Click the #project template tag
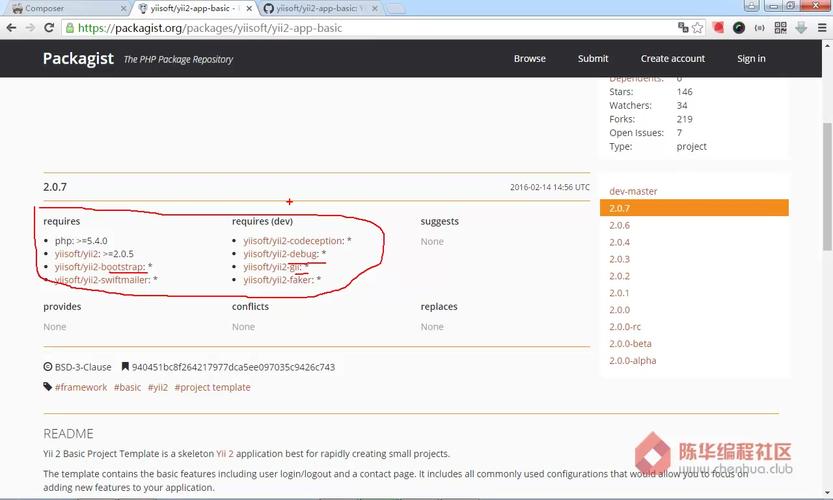 212,387
